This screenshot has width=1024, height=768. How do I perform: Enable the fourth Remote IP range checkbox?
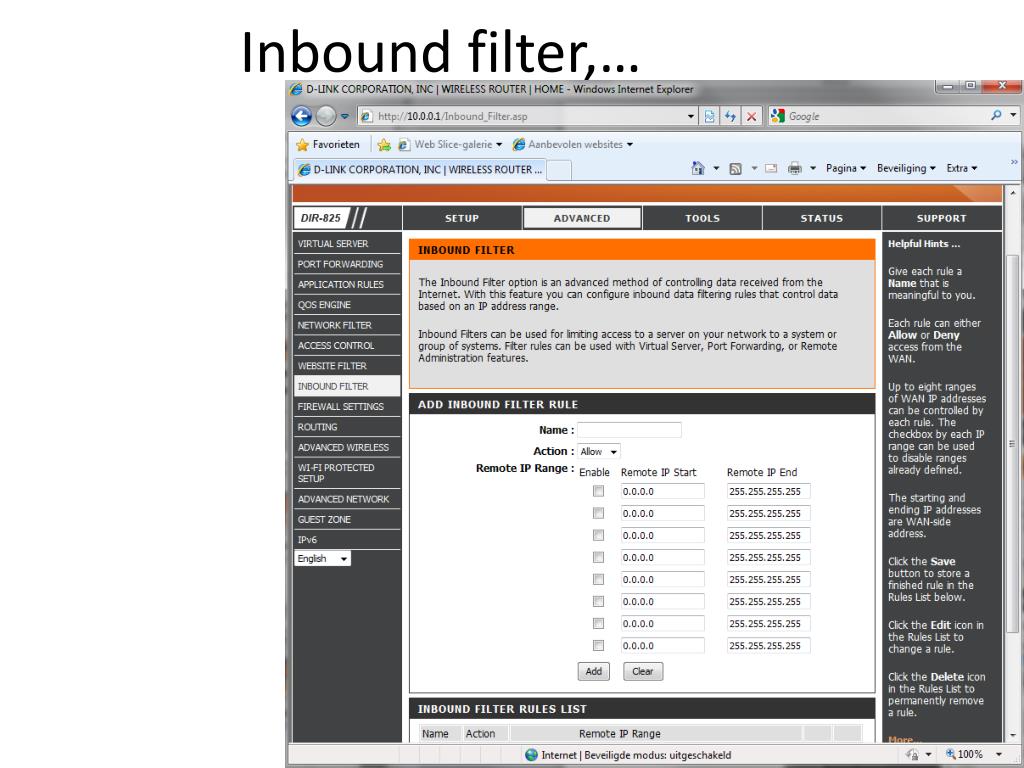(598, 557)
